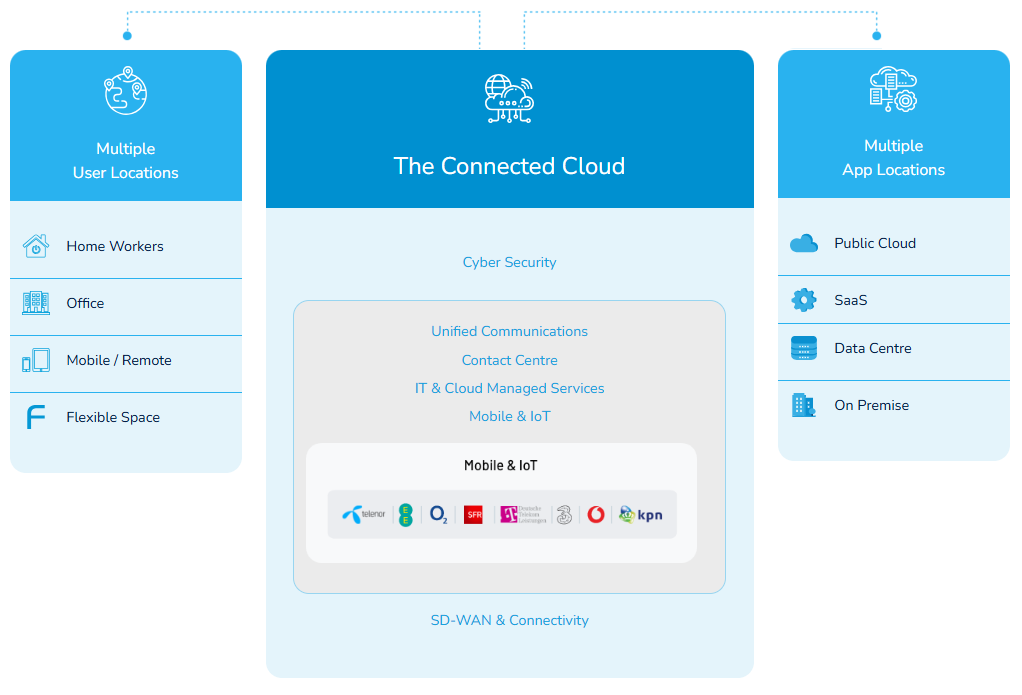The image size is (1022, 695).
Task: Select IT & Cloud Managed Services
Action: [x=509, y=388]
